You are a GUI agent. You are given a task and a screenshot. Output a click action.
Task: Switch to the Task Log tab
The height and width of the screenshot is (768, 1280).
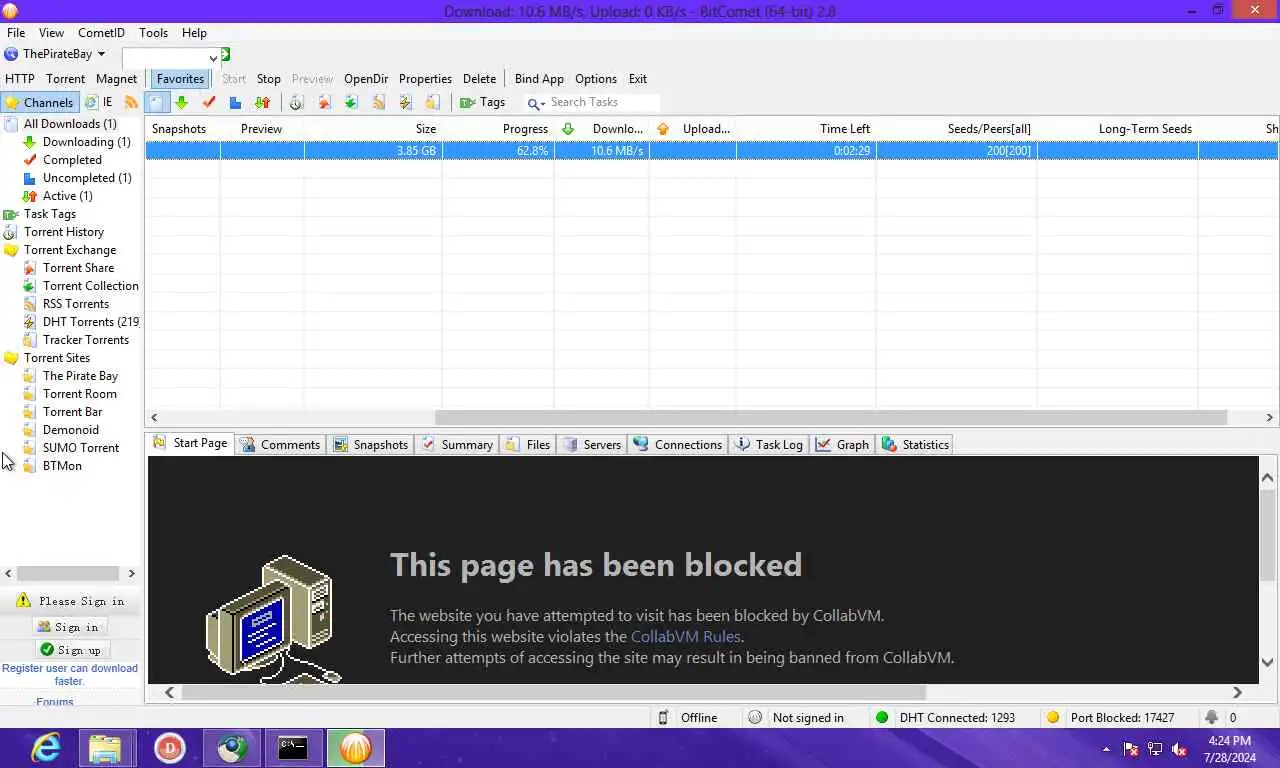tap(769, 444)
